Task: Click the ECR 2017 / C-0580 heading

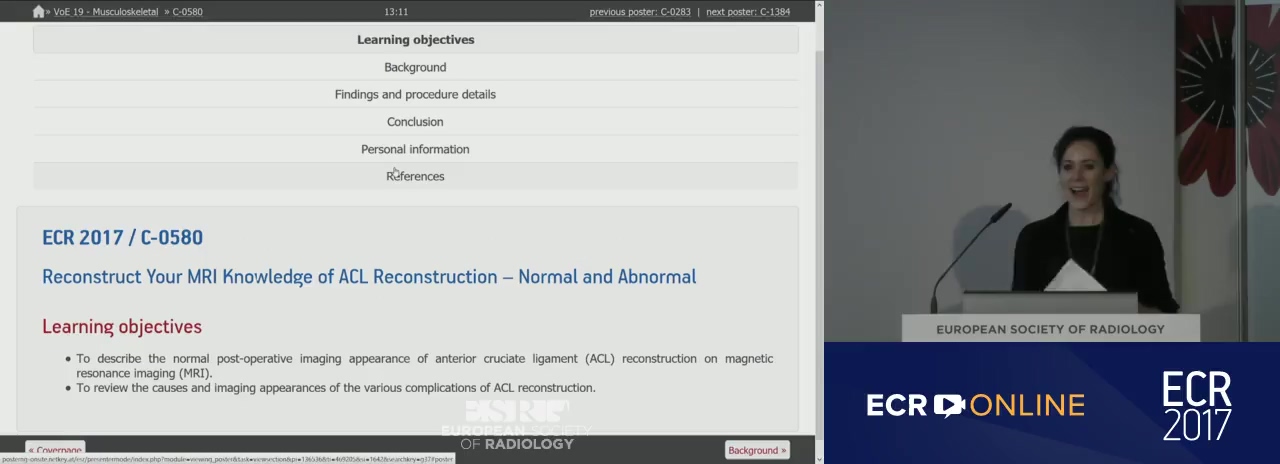Action: click(x=122, y=237)
